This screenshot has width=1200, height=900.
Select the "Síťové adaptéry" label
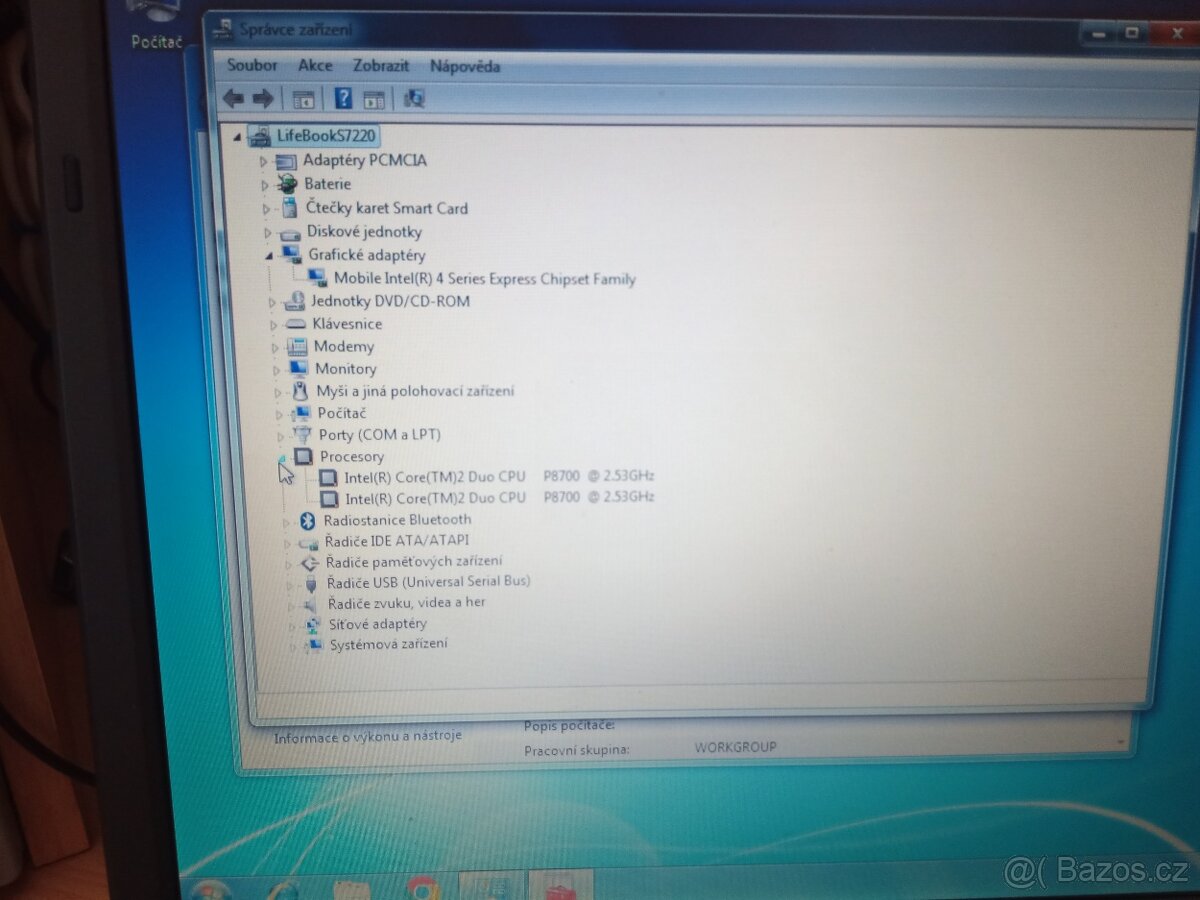point(378,624)
